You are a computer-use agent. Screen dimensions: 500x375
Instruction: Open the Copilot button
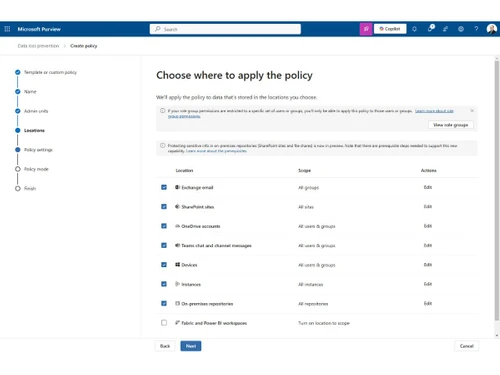pos(390,29)
